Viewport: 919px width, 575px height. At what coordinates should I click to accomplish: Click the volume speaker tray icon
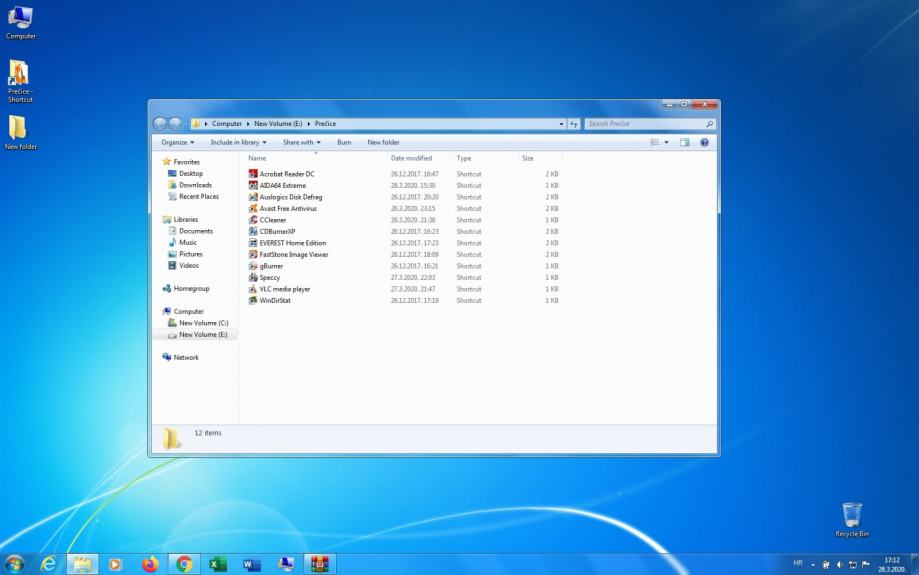(839, 564)
